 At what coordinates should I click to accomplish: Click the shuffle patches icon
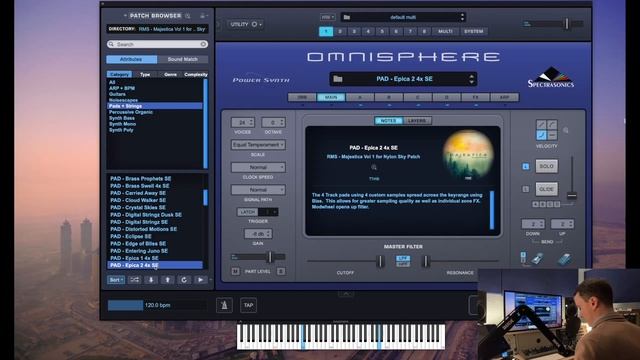tap(135, 280)
